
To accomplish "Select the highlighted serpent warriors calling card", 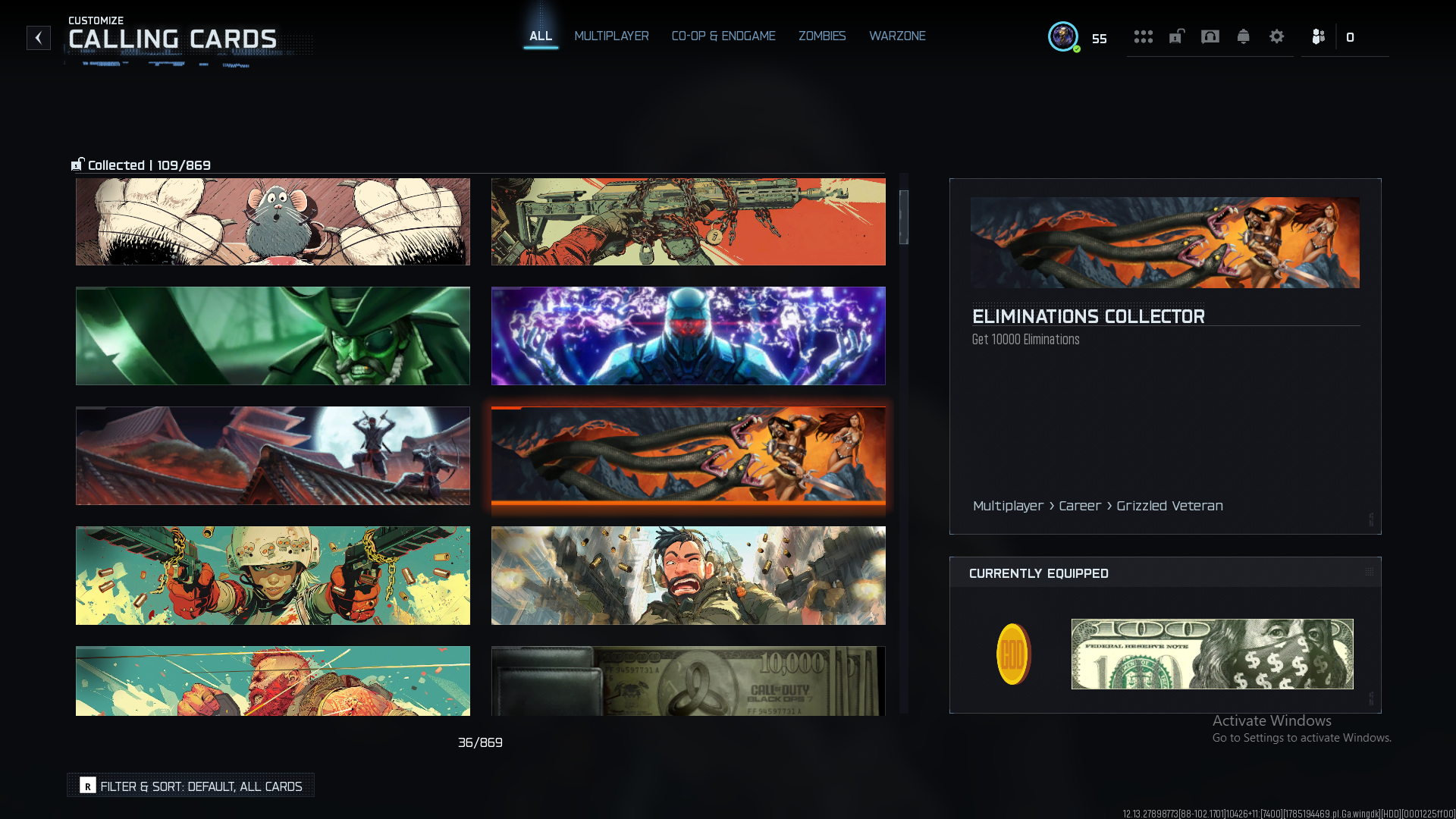I will click(689, 456).
